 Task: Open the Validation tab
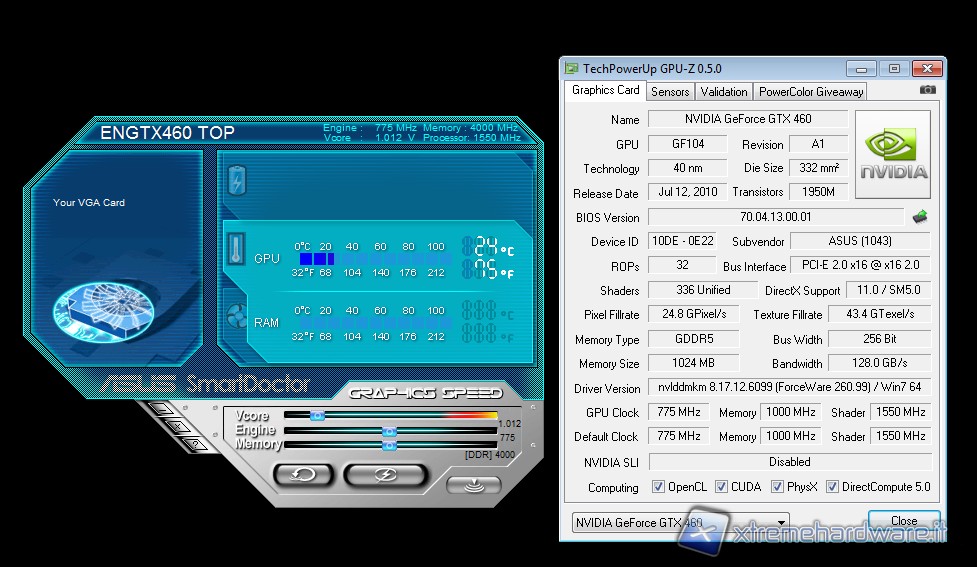click(724, 91)
